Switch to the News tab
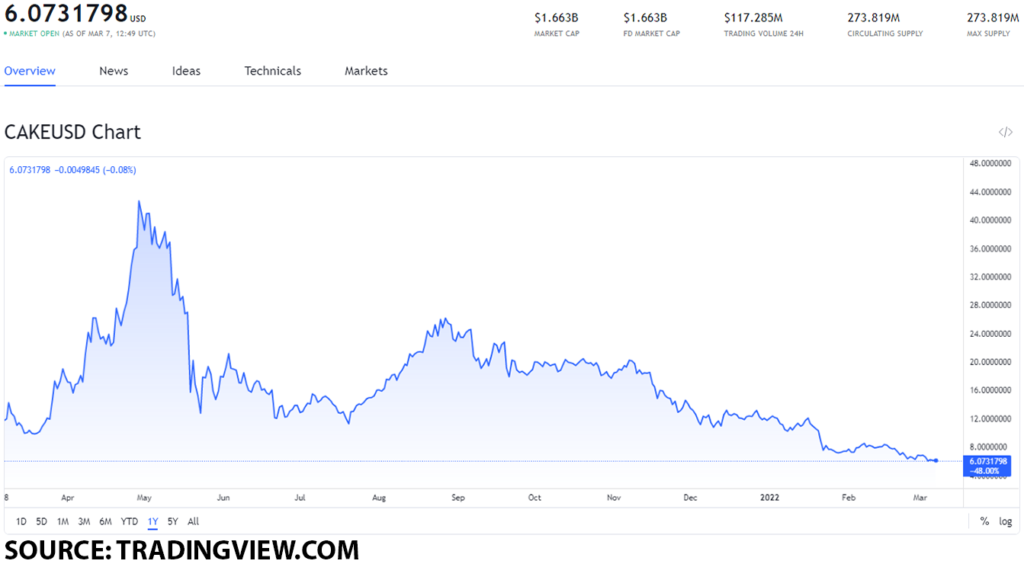This screenshot has width=1024, height=564. (114, 71)
